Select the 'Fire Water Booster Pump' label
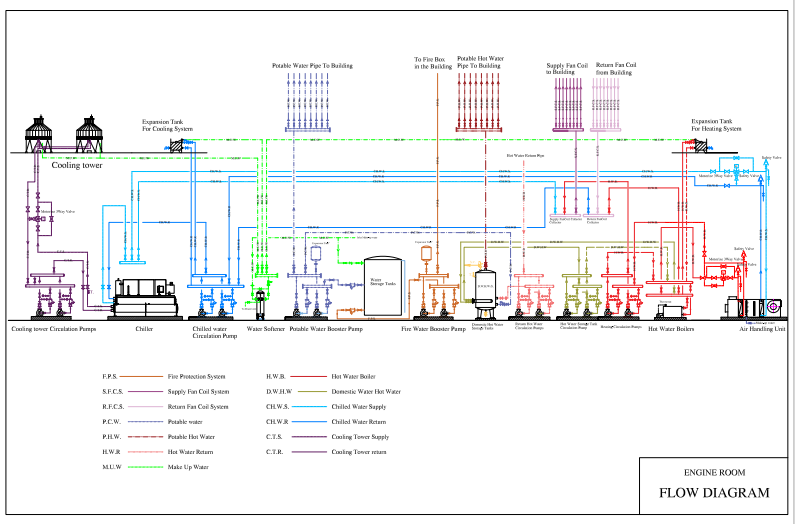 click(434, 328)
